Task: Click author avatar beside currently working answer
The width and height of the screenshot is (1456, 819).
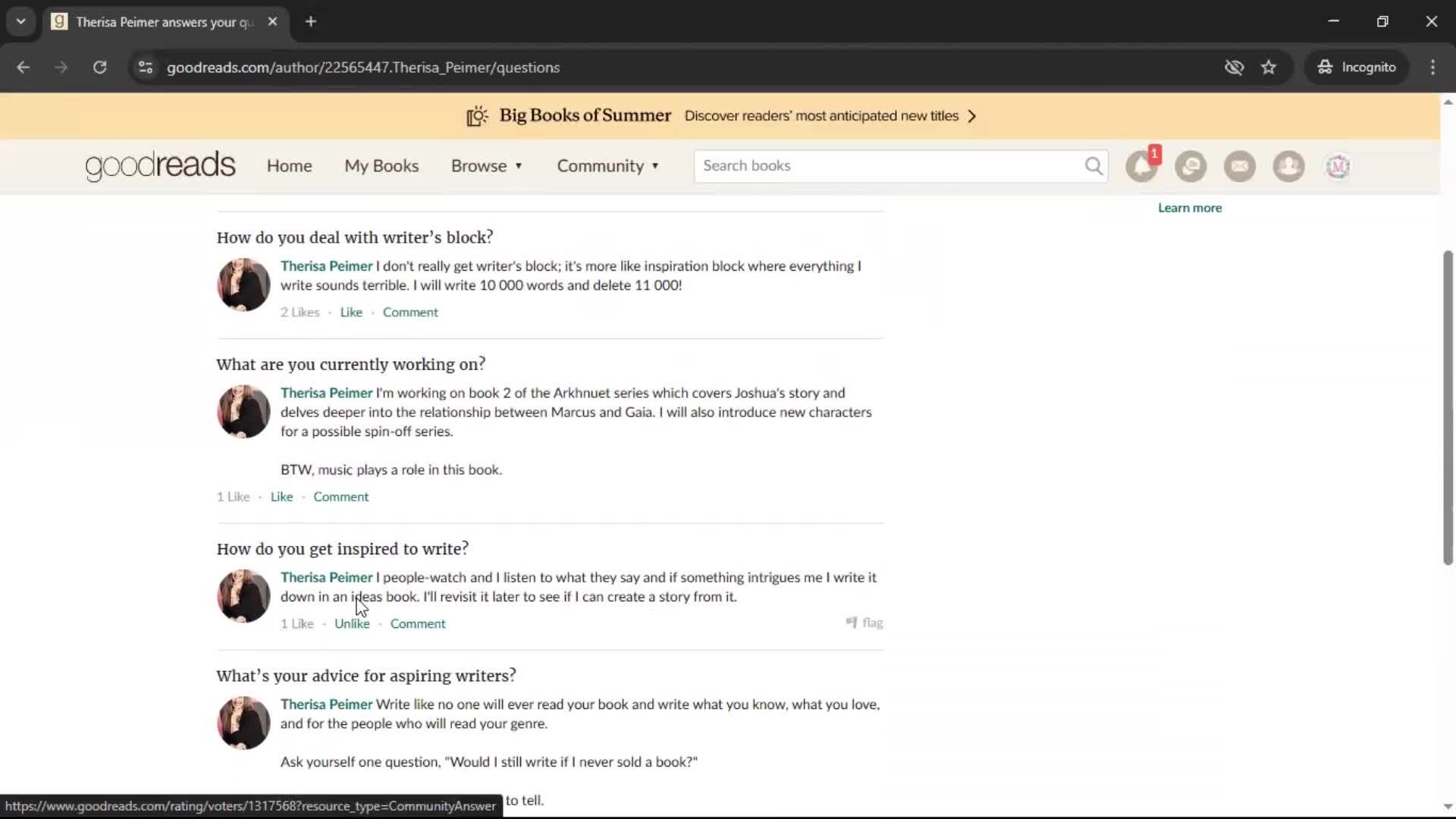Action: 243,411
